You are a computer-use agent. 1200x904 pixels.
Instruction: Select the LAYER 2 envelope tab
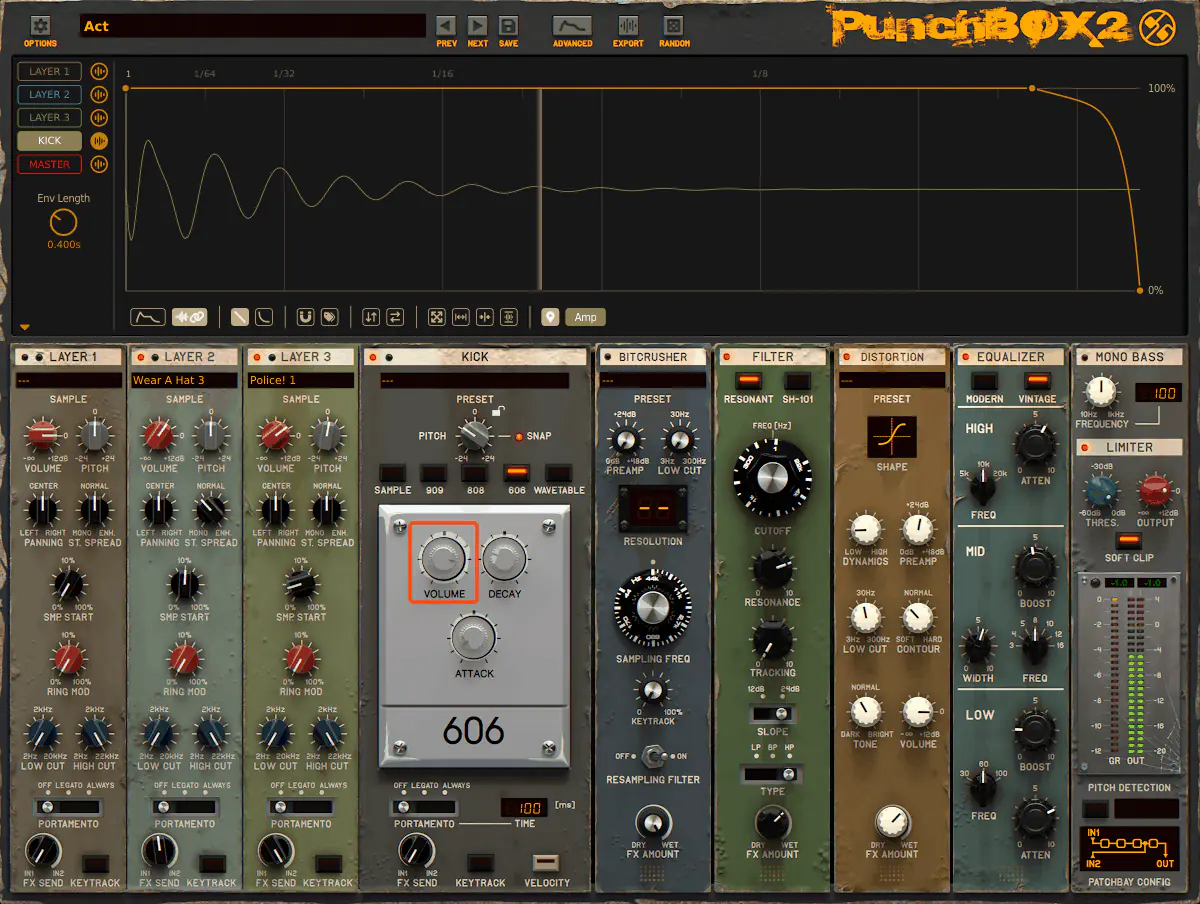pos(50,95)
